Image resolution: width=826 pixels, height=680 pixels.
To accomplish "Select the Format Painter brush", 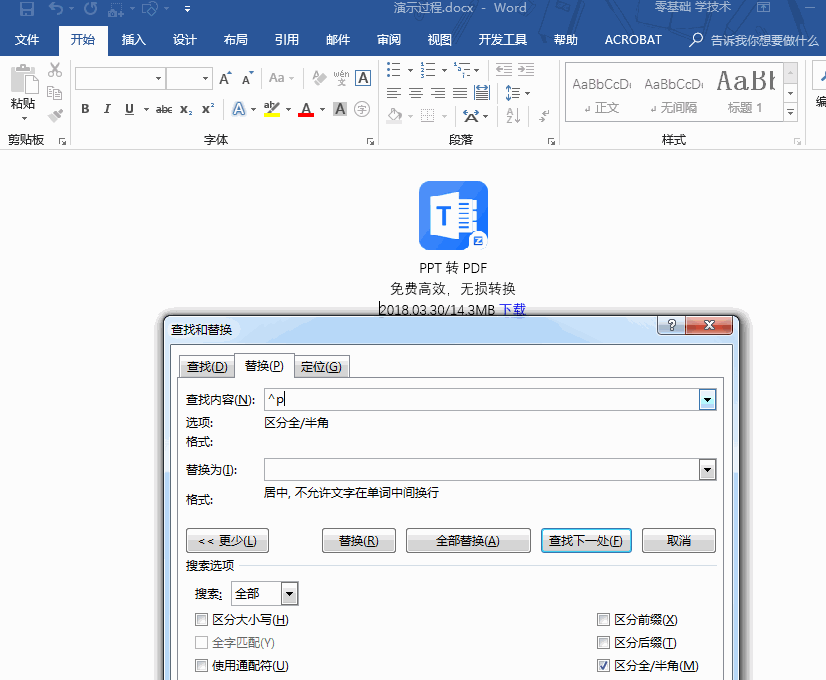I will (x=55, y=115).
